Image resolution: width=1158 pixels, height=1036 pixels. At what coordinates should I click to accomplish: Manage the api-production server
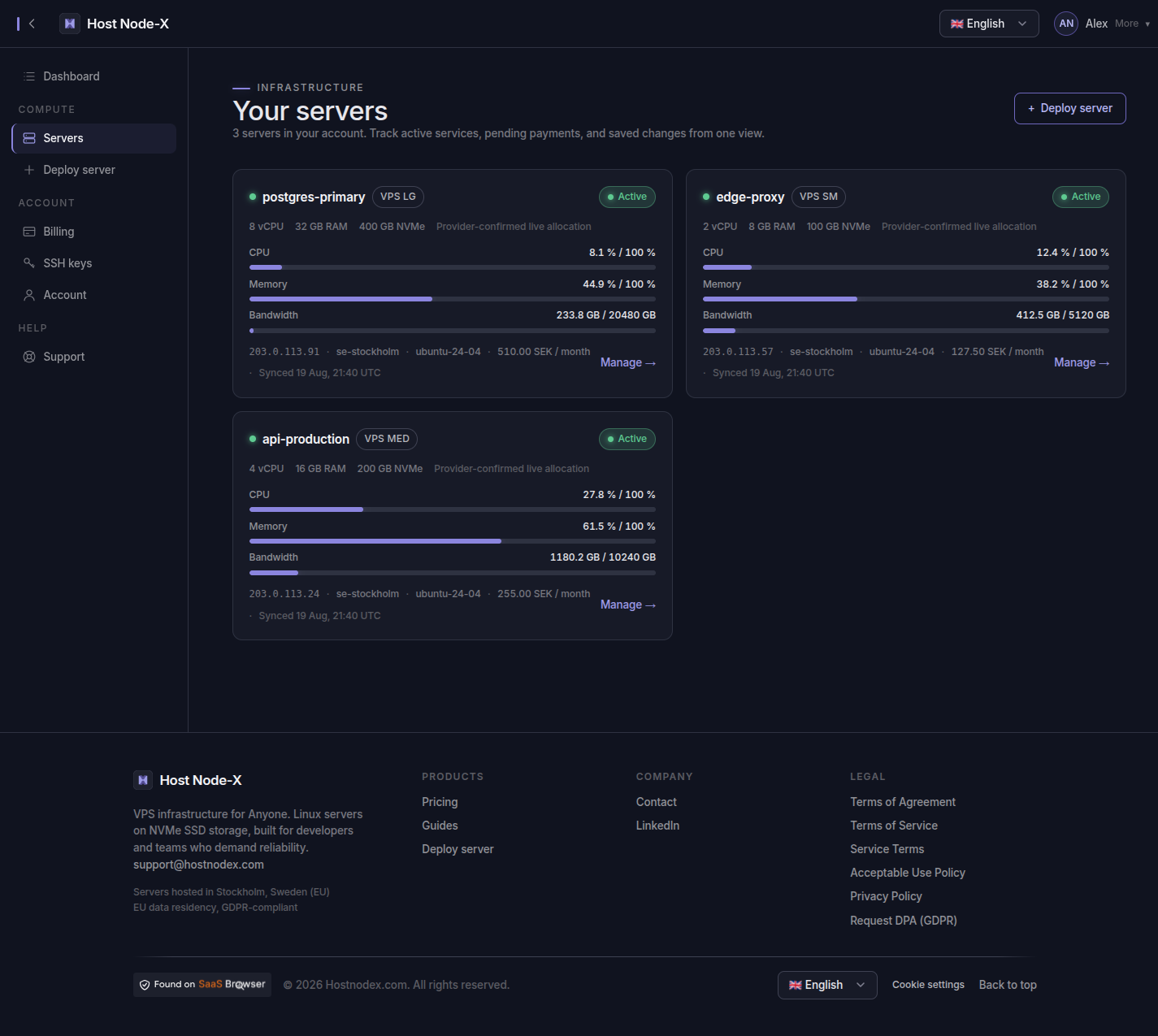coord(627,605)
